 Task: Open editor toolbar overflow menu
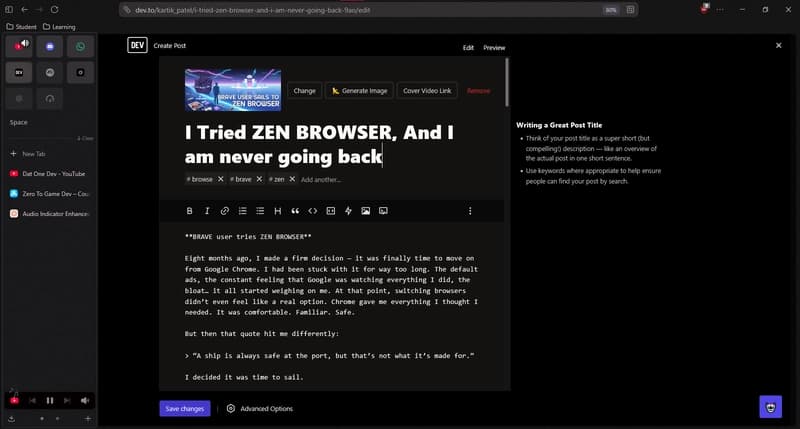click(x=470, y=211)
